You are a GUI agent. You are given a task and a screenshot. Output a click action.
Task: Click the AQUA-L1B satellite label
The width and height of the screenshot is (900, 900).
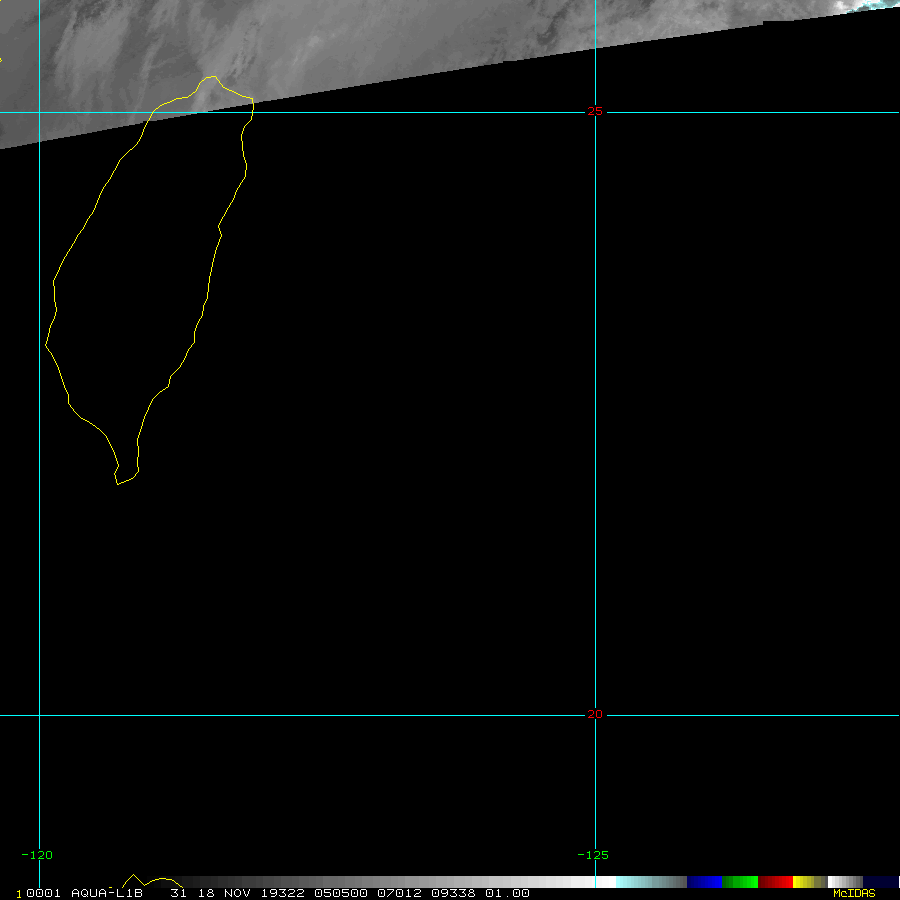click(x=107, y=893)
